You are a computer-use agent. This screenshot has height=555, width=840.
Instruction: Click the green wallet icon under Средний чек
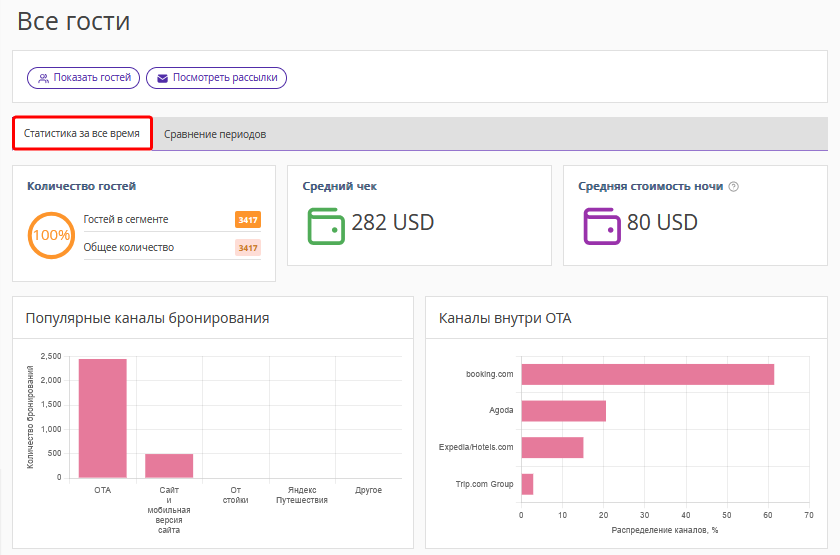325,224
